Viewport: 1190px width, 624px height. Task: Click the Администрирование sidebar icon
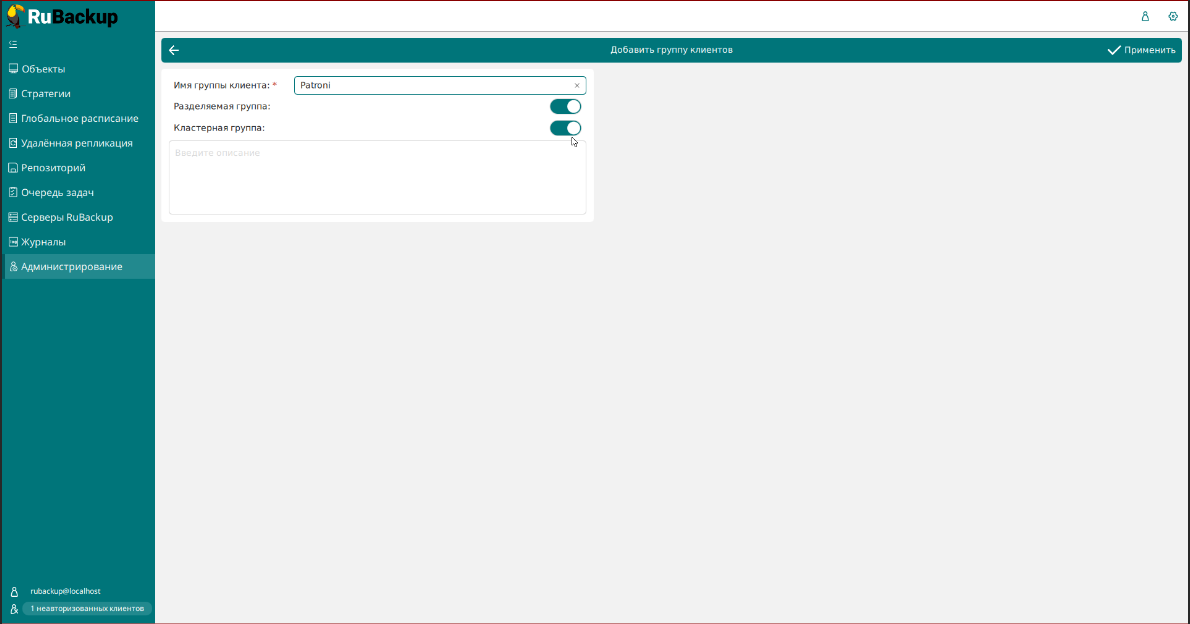pos(13,266)
